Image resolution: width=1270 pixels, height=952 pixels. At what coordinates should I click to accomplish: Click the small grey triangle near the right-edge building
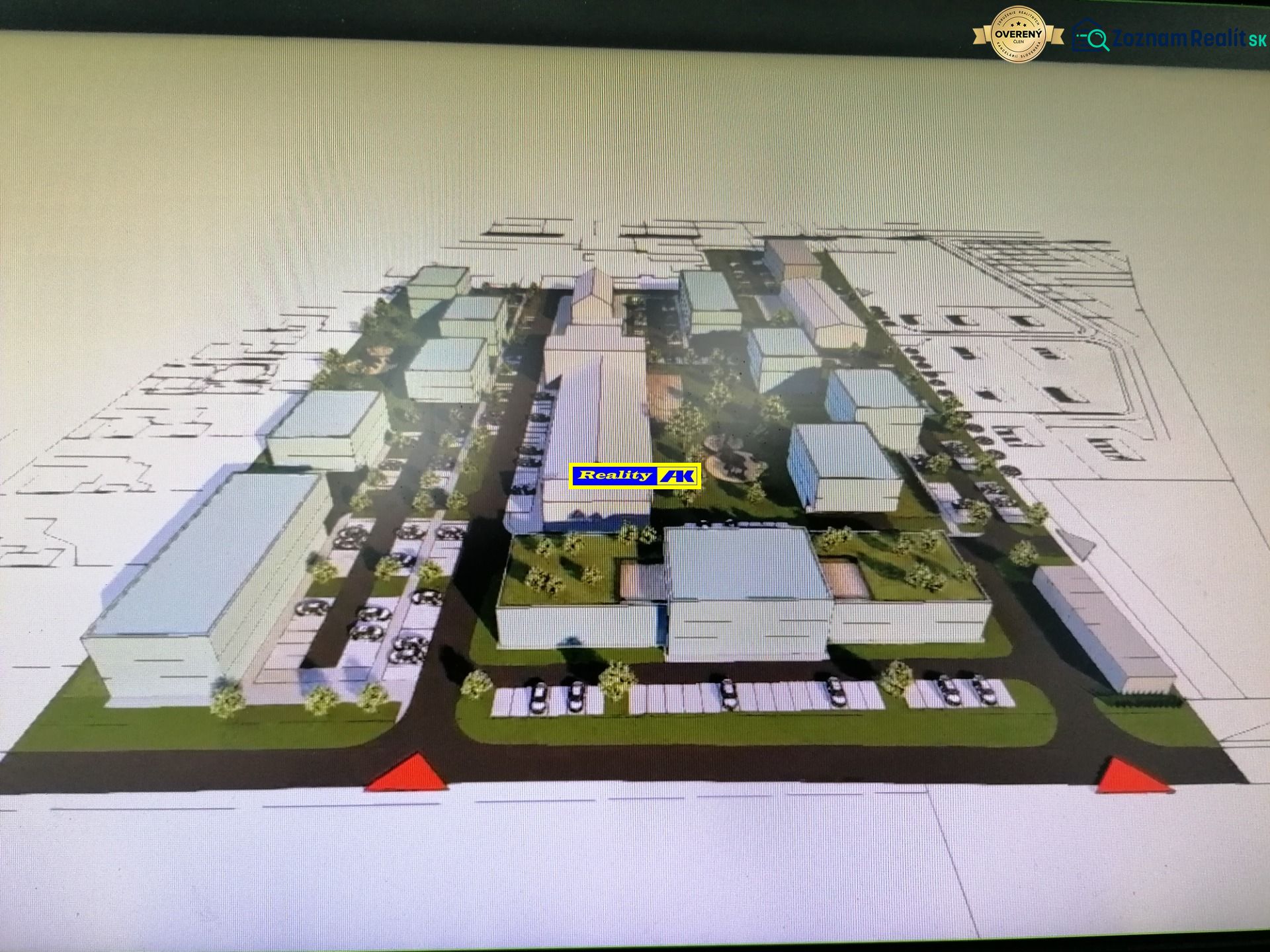pyautogui.click(x=1079, y=545)
